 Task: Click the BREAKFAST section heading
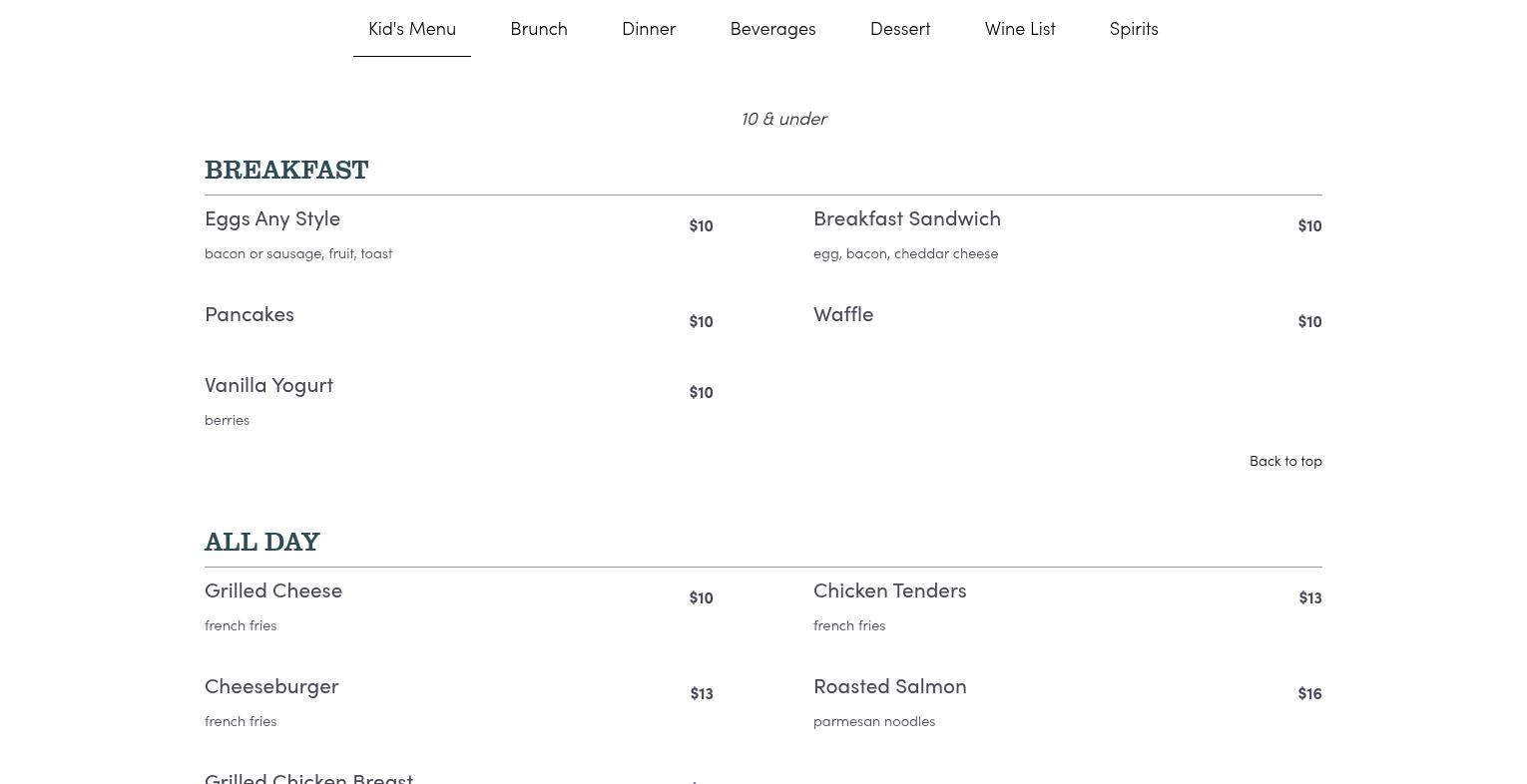coord(286,171)
